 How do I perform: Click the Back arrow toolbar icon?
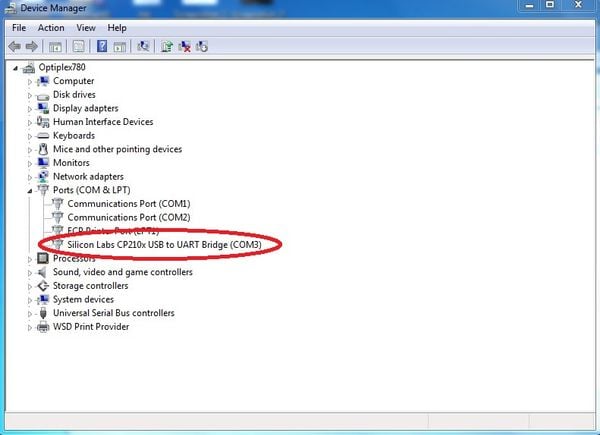click(x=16, y=46)
